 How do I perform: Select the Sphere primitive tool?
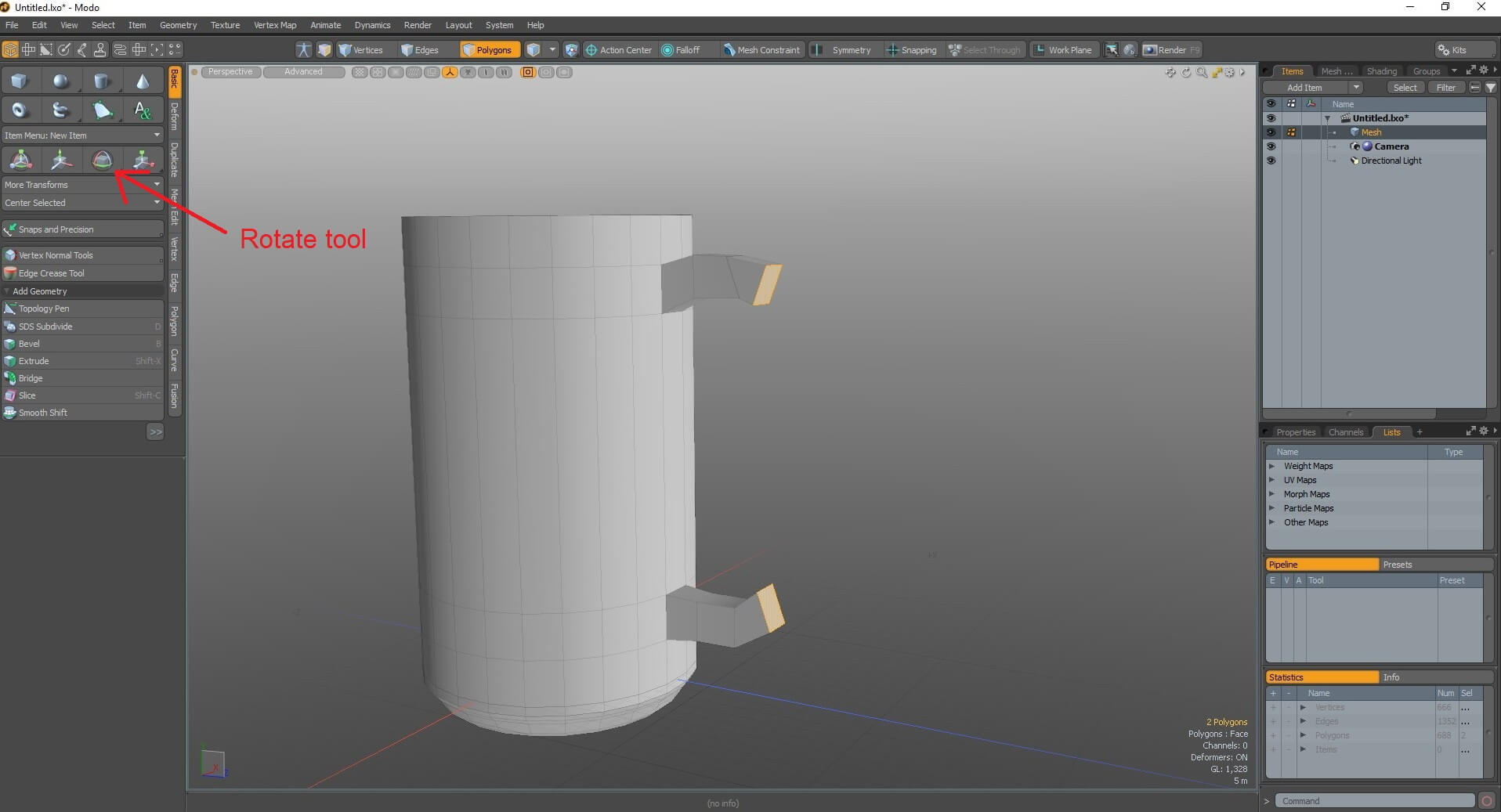(62, 80)
